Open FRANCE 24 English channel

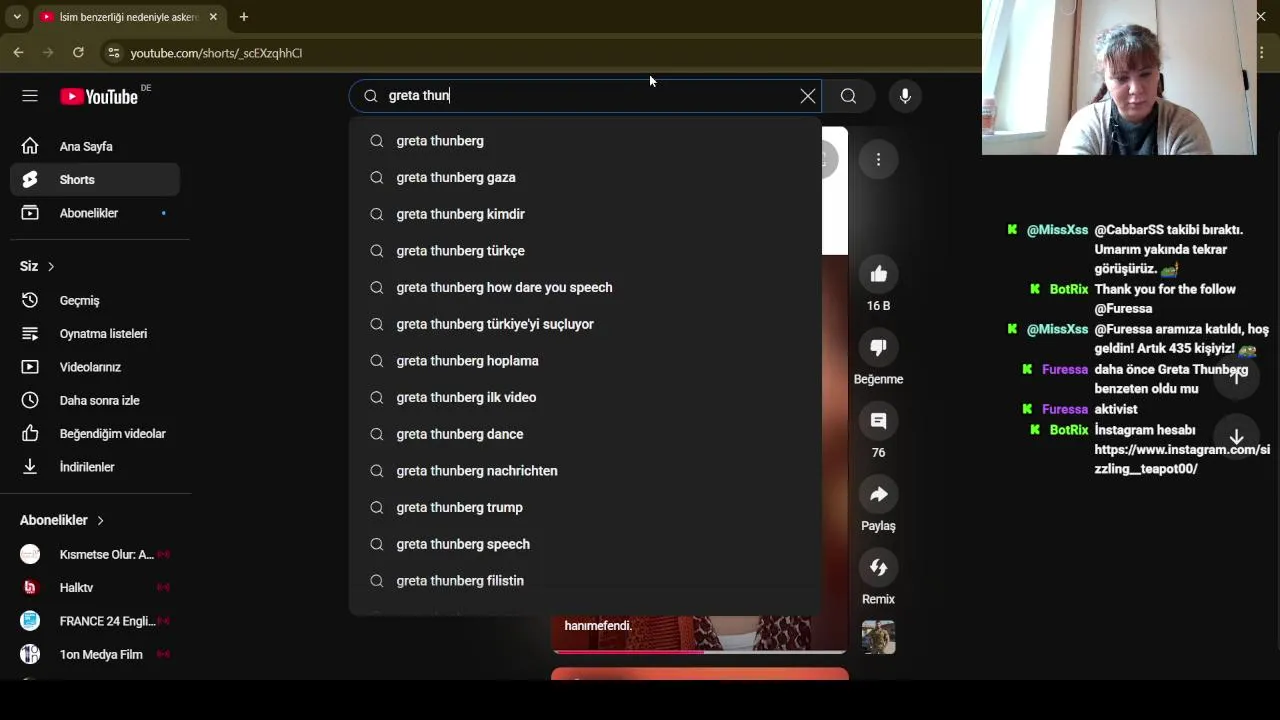click(x=95, y=621)
